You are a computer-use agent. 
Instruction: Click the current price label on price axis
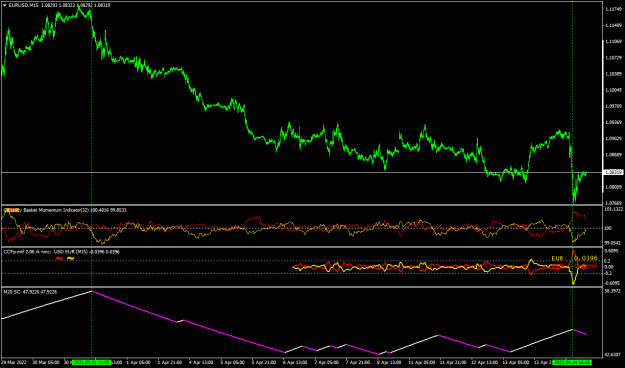click(x=613, y=172)
